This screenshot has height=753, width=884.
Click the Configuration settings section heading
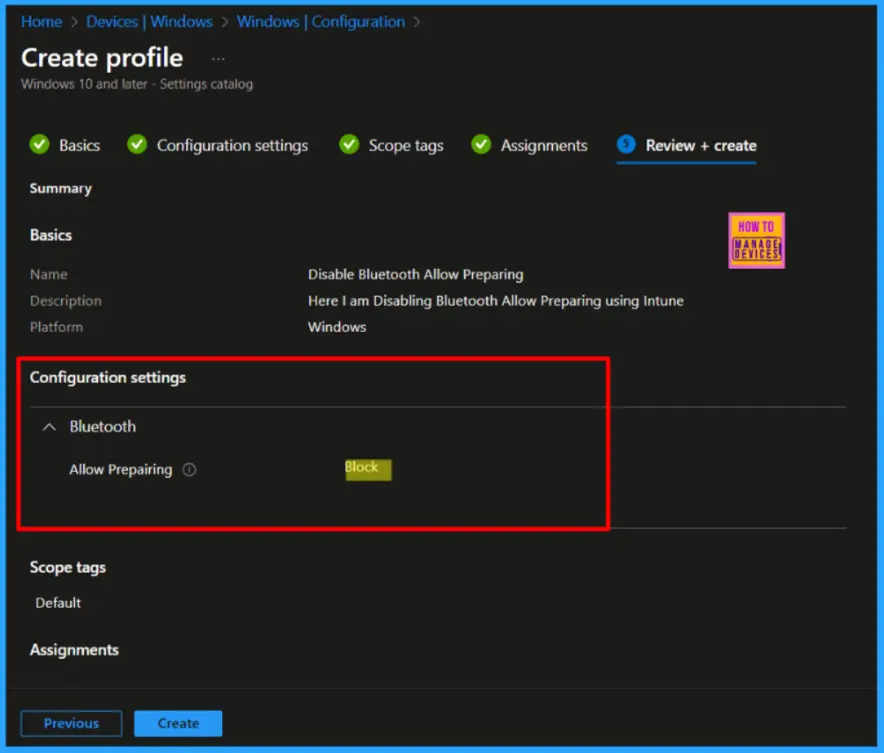point(108,378)
